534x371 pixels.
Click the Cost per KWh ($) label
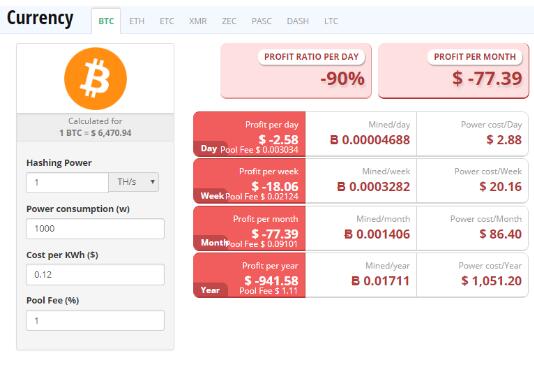pyautogui.click(x=62, y=255)
